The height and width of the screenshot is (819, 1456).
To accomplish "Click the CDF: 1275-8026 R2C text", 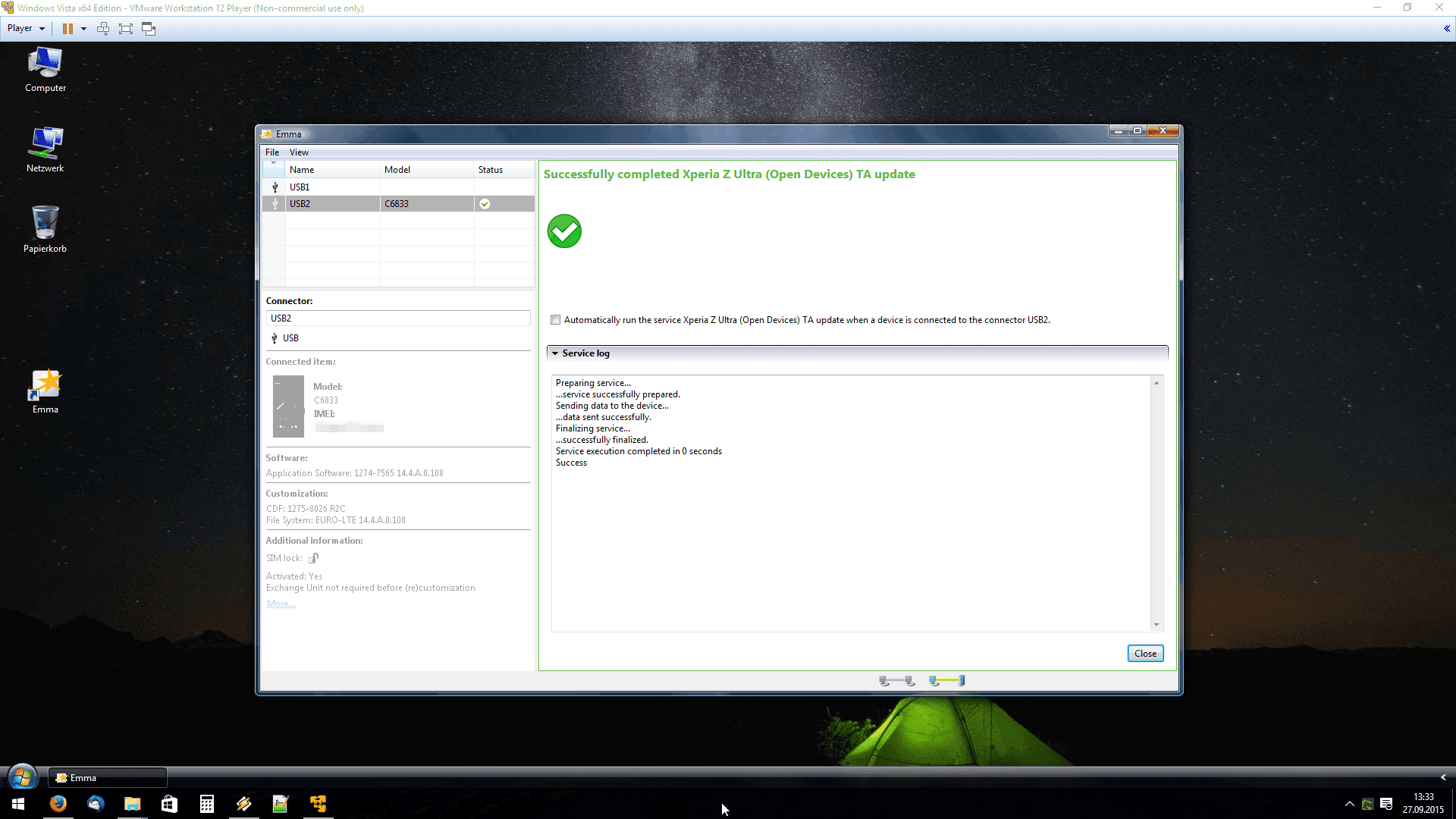I will click(306, 509).
